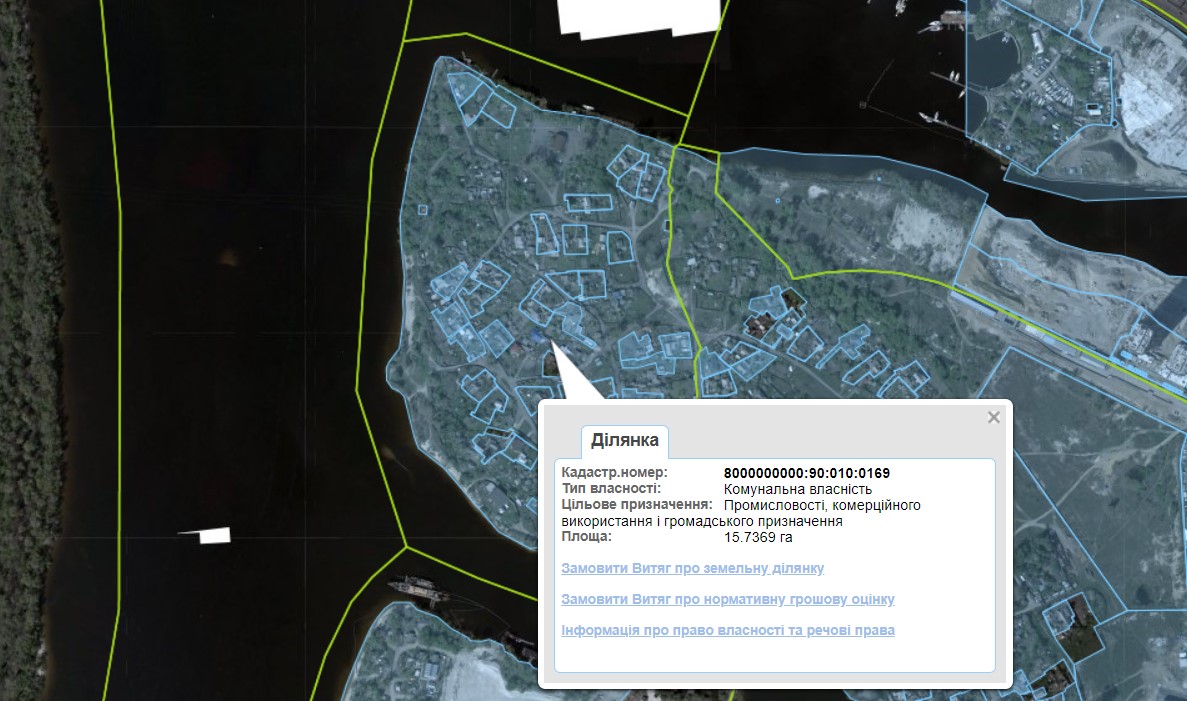Select the Ділянка tab
The width and height of the screenshot is (1187, 701).
tap(624, 441)
